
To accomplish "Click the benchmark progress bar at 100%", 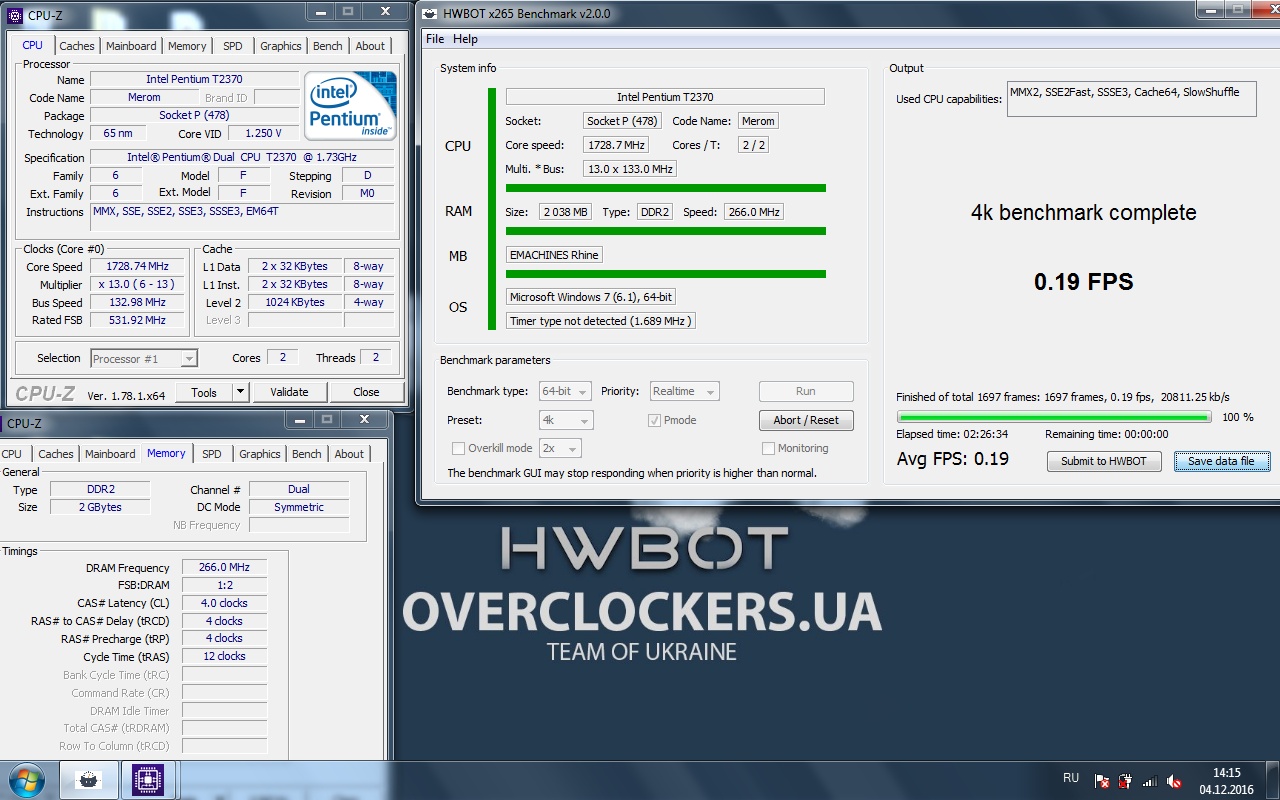I will pyautogui.click(x=1053, y=417).
